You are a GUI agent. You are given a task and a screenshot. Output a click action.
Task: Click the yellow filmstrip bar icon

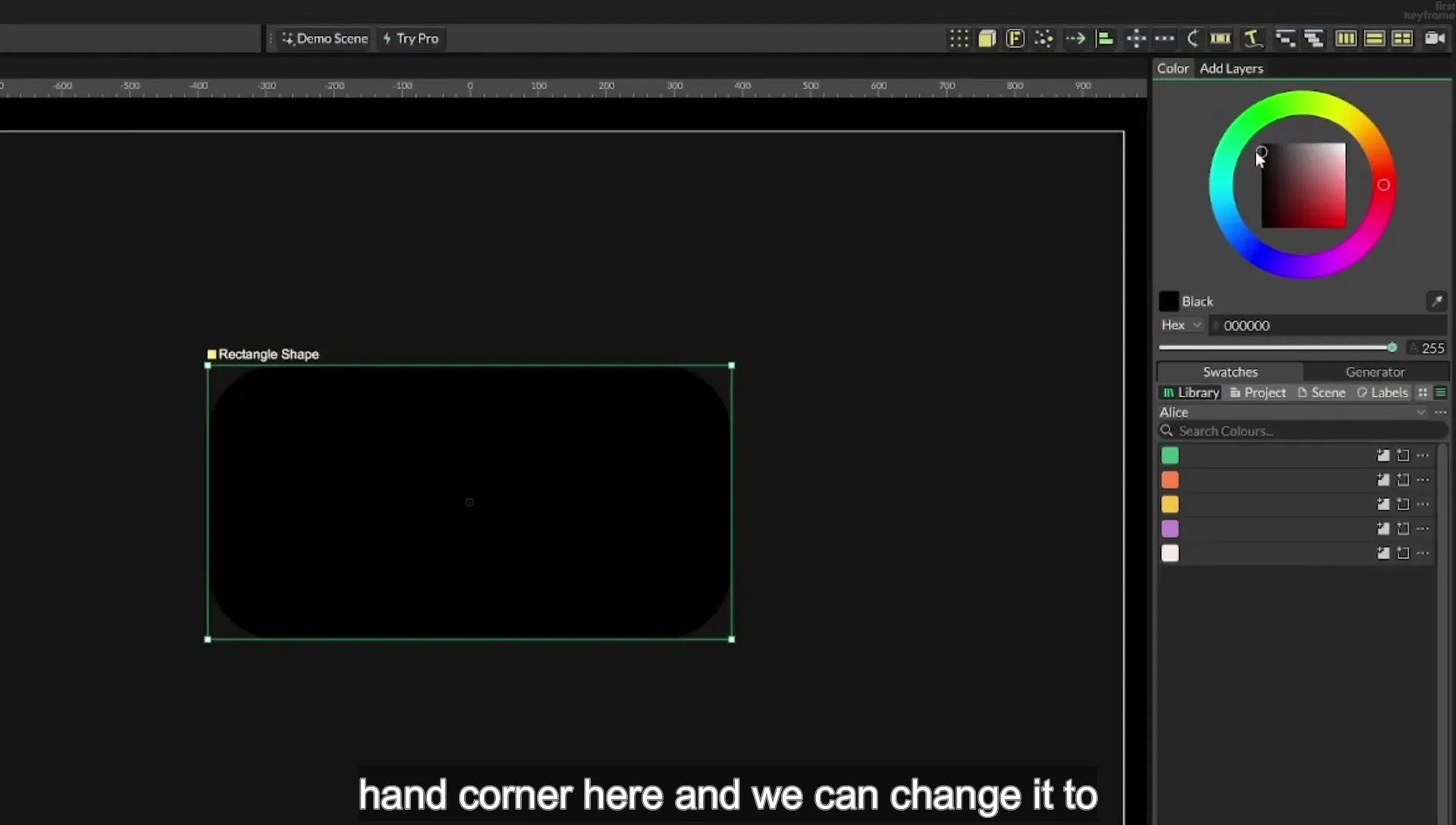(1220, 39)
